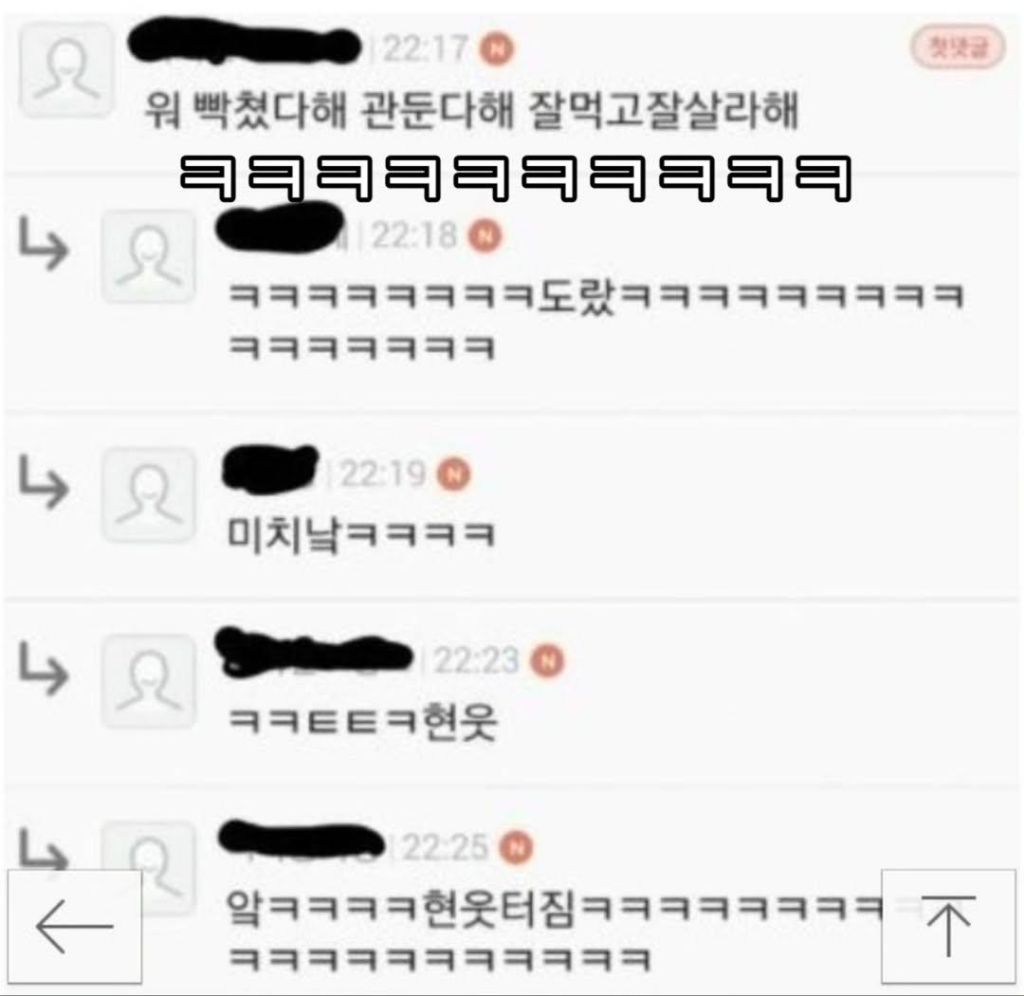Click the 22:25 timestamp

(x=445, y=847)
